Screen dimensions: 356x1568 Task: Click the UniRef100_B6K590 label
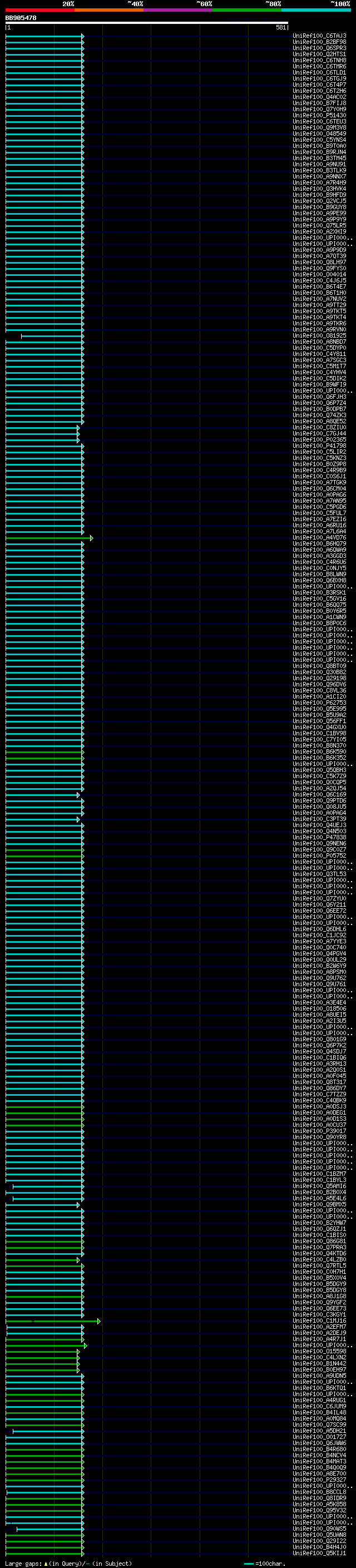point(319,752)
